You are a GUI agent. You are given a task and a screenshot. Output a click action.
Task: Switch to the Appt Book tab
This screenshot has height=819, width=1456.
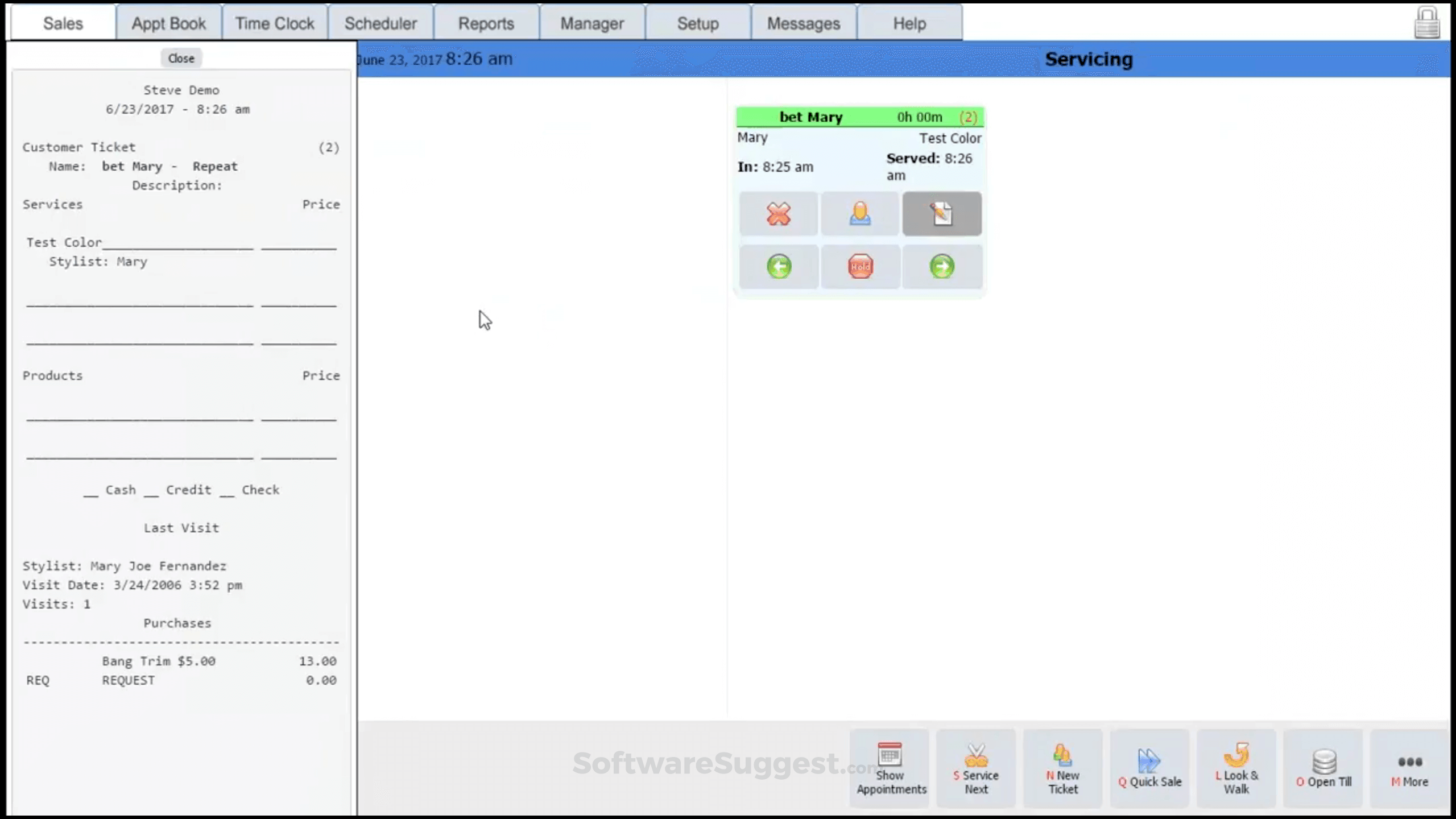tap(168, 23)
